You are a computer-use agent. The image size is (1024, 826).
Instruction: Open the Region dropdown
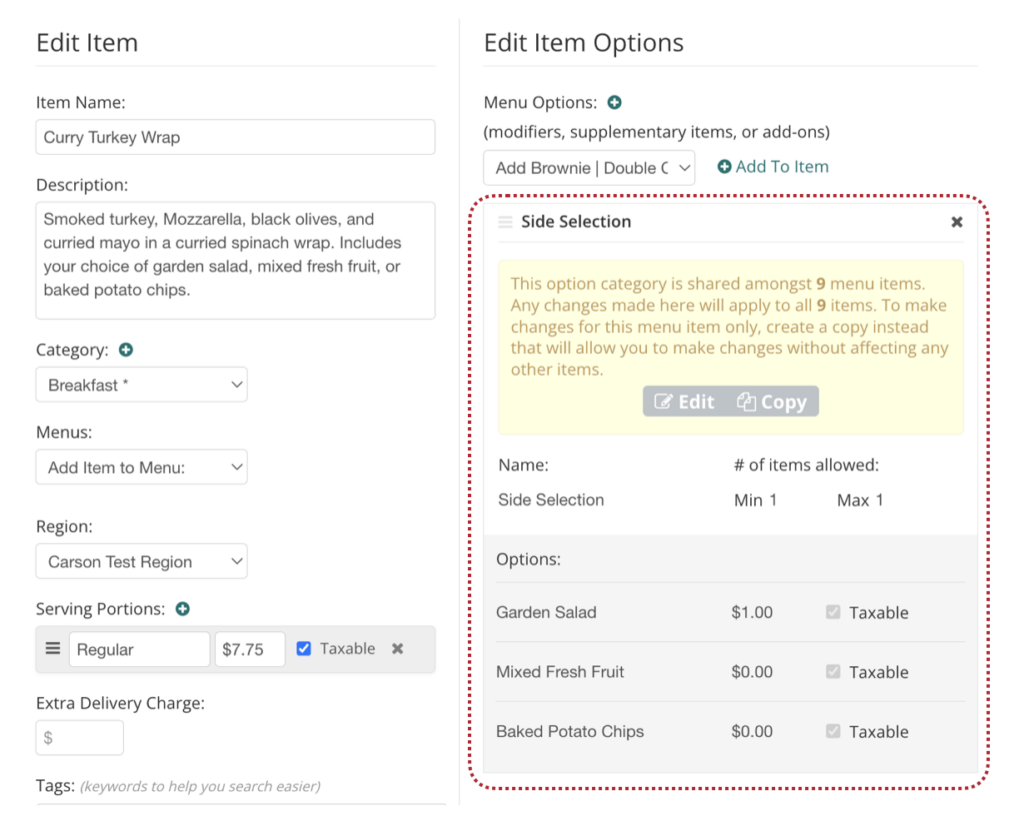click(141, 562)
